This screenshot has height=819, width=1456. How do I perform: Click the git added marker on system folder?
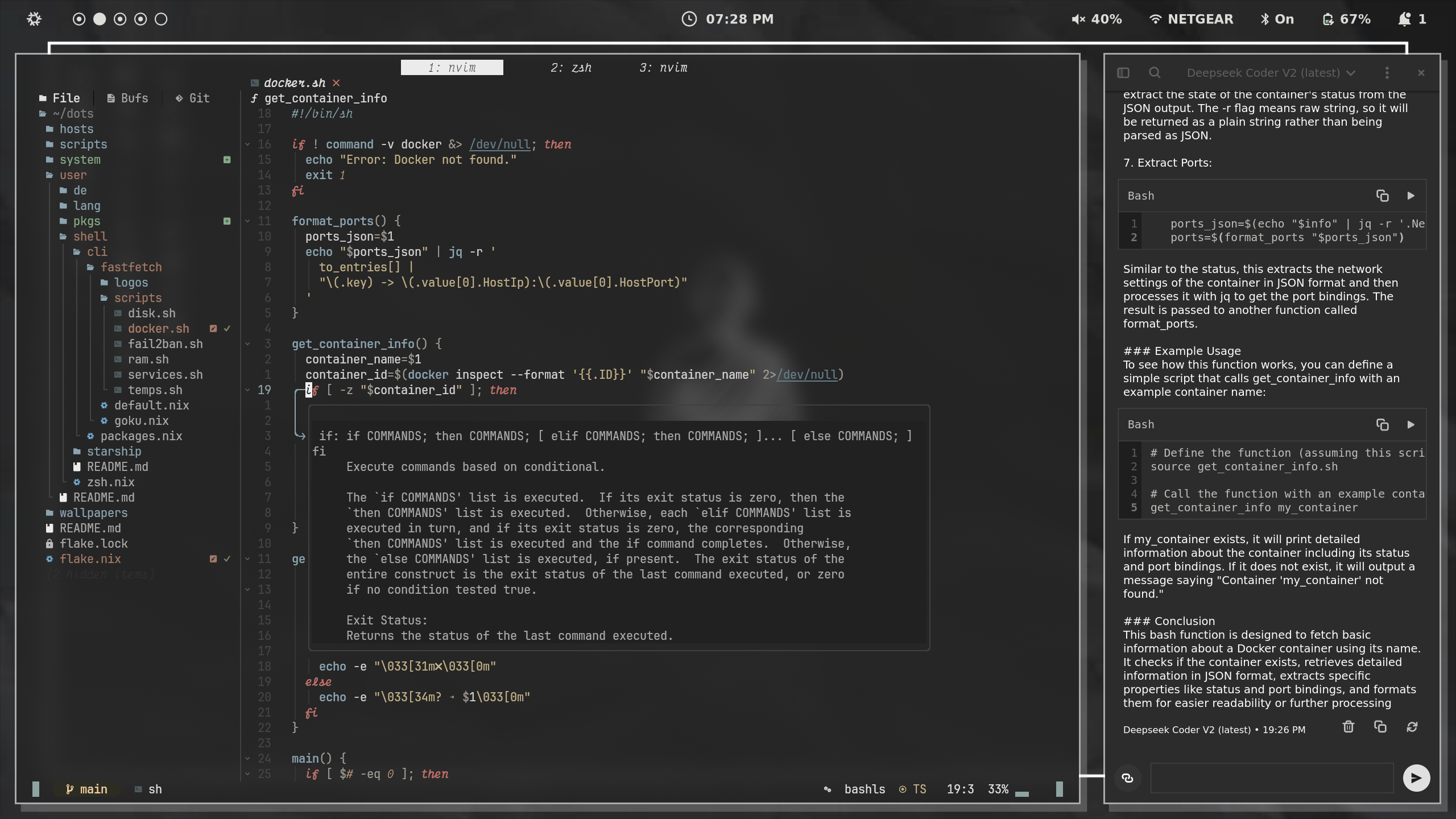(227, 160)
